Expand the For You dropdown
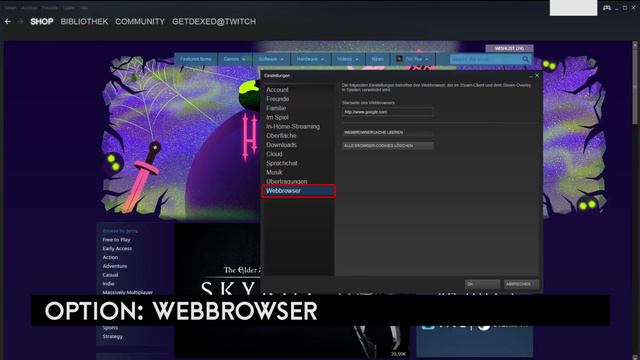The image size is (640, 360). (x=413, y=59)
